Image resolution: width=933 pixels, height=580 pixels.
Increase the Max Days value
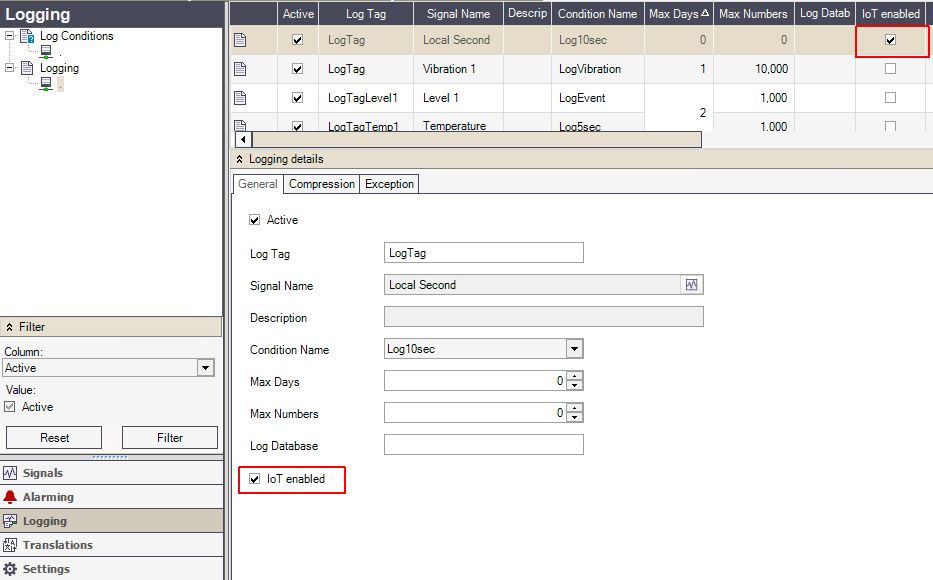coord(574,376)
